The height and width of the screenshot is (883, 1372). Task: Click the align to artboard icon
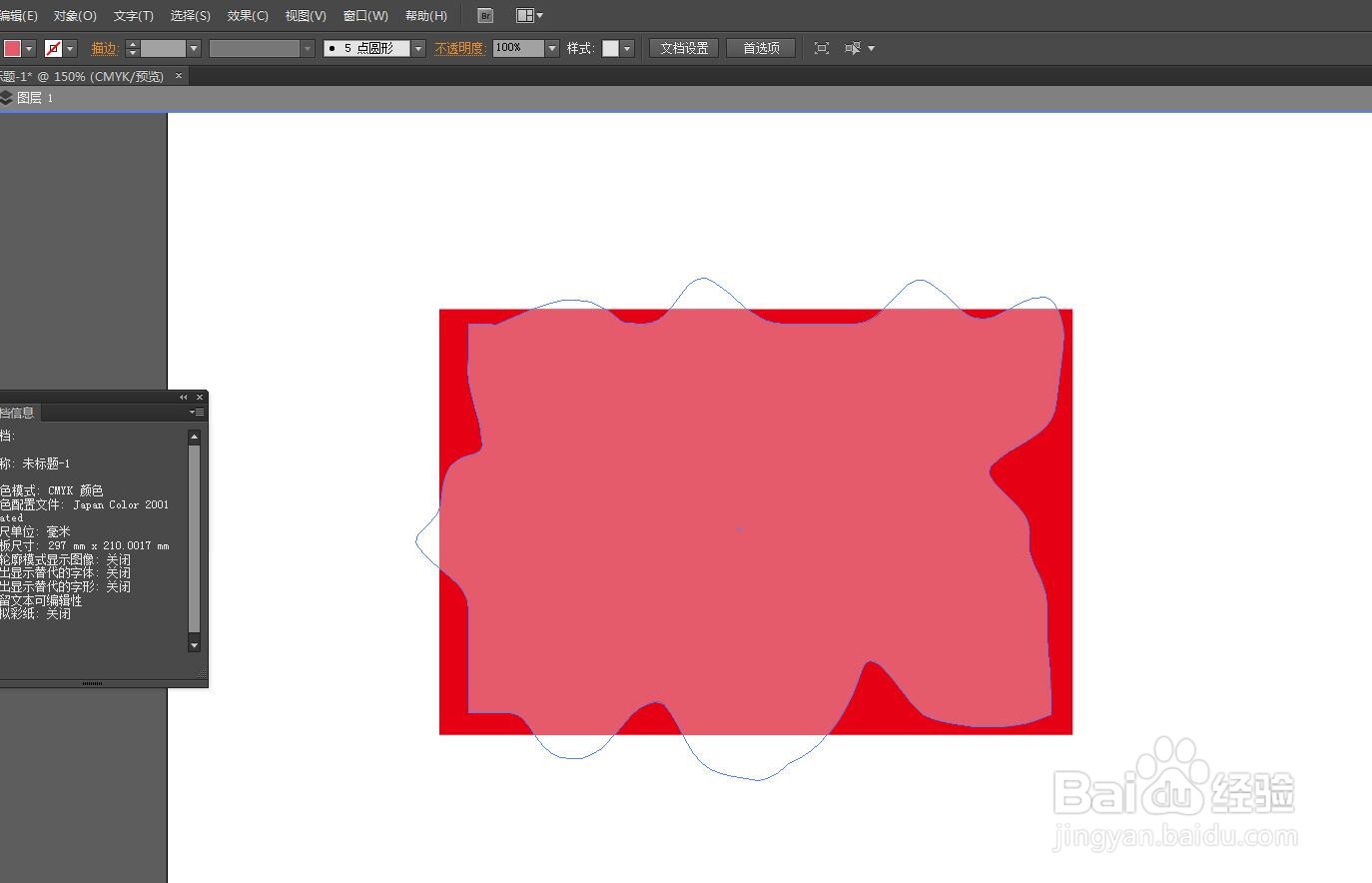[822, 48]
